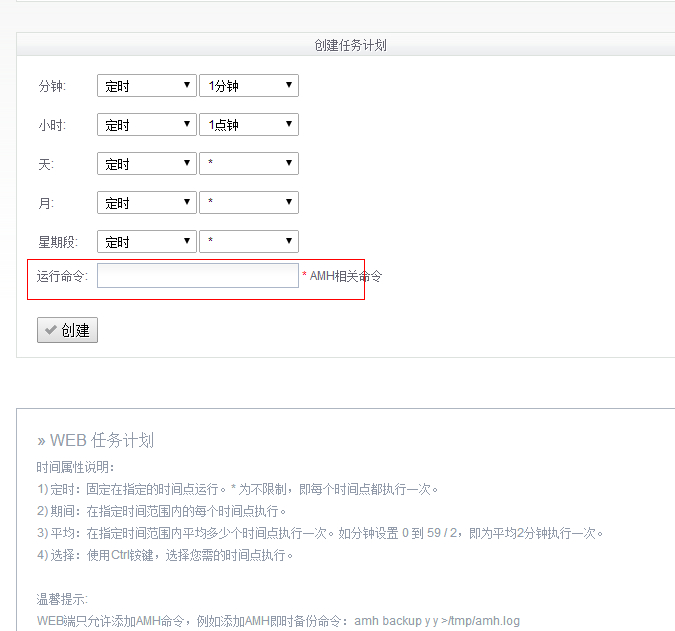Image resolution: width=675 pixels, height=631 pixels.
Task: Click the AMH相关命令 hint text
Action: pos(345,276)
